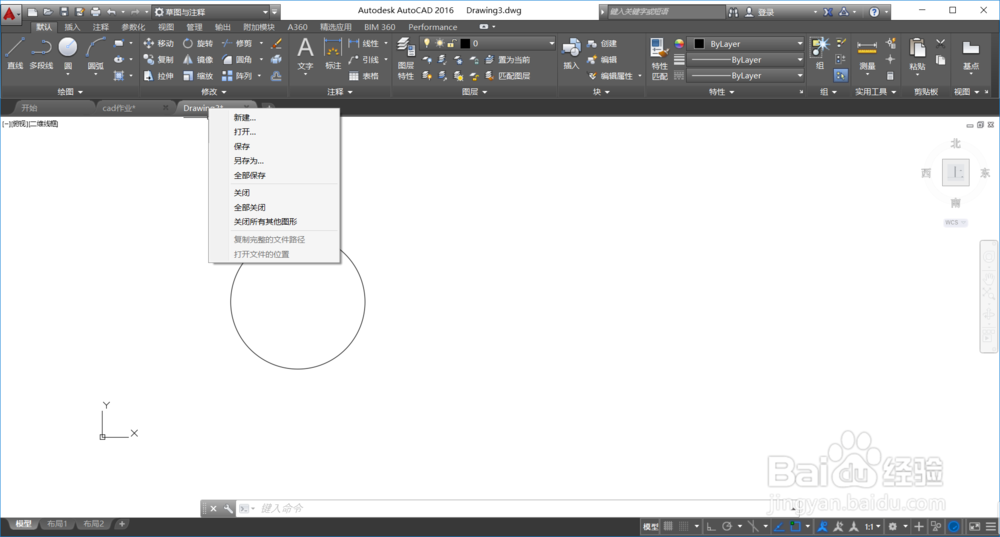This screenshot has width=1000, height=537.
Task: Select the Arc (圆弧) tool
Action: click(96, 54)
